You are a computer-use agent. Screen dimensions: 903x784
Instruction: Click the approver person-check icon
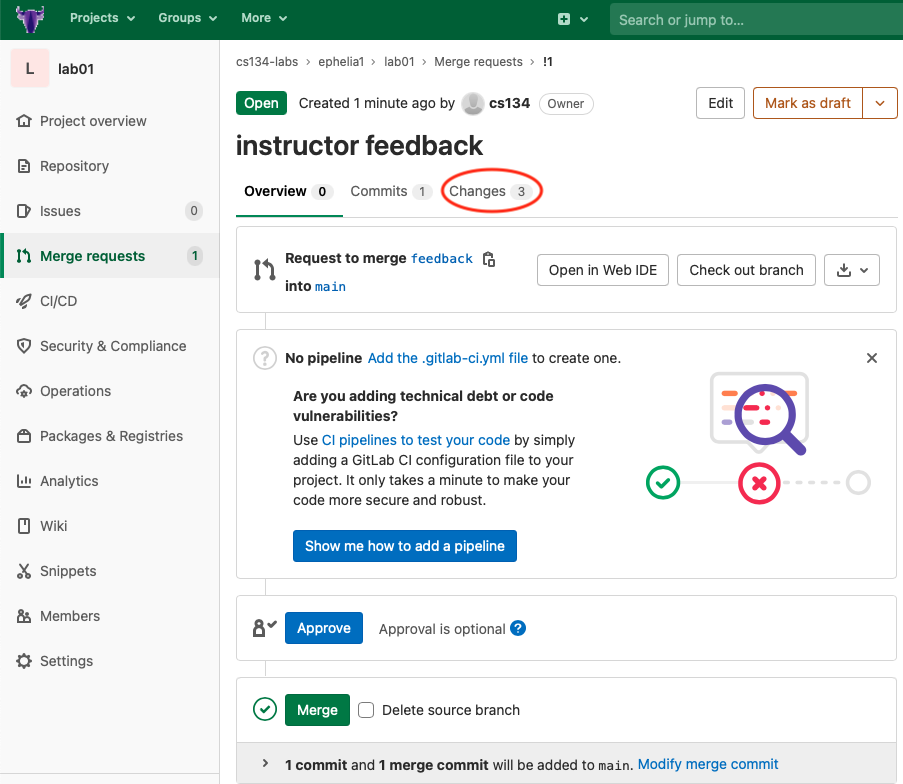coord(264,628)
